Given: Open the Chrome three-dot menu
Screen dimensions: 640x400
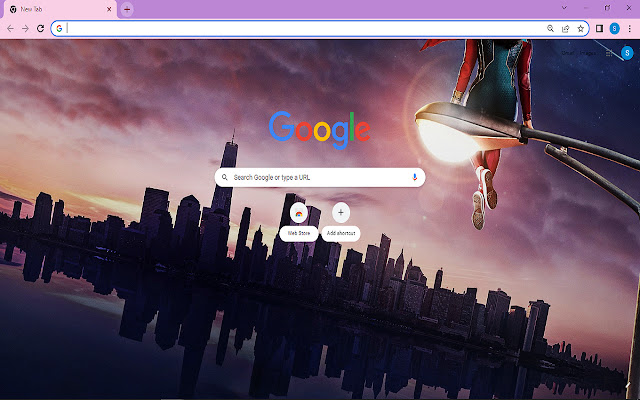Looking at the screenshot, I should tap(630, 29).
